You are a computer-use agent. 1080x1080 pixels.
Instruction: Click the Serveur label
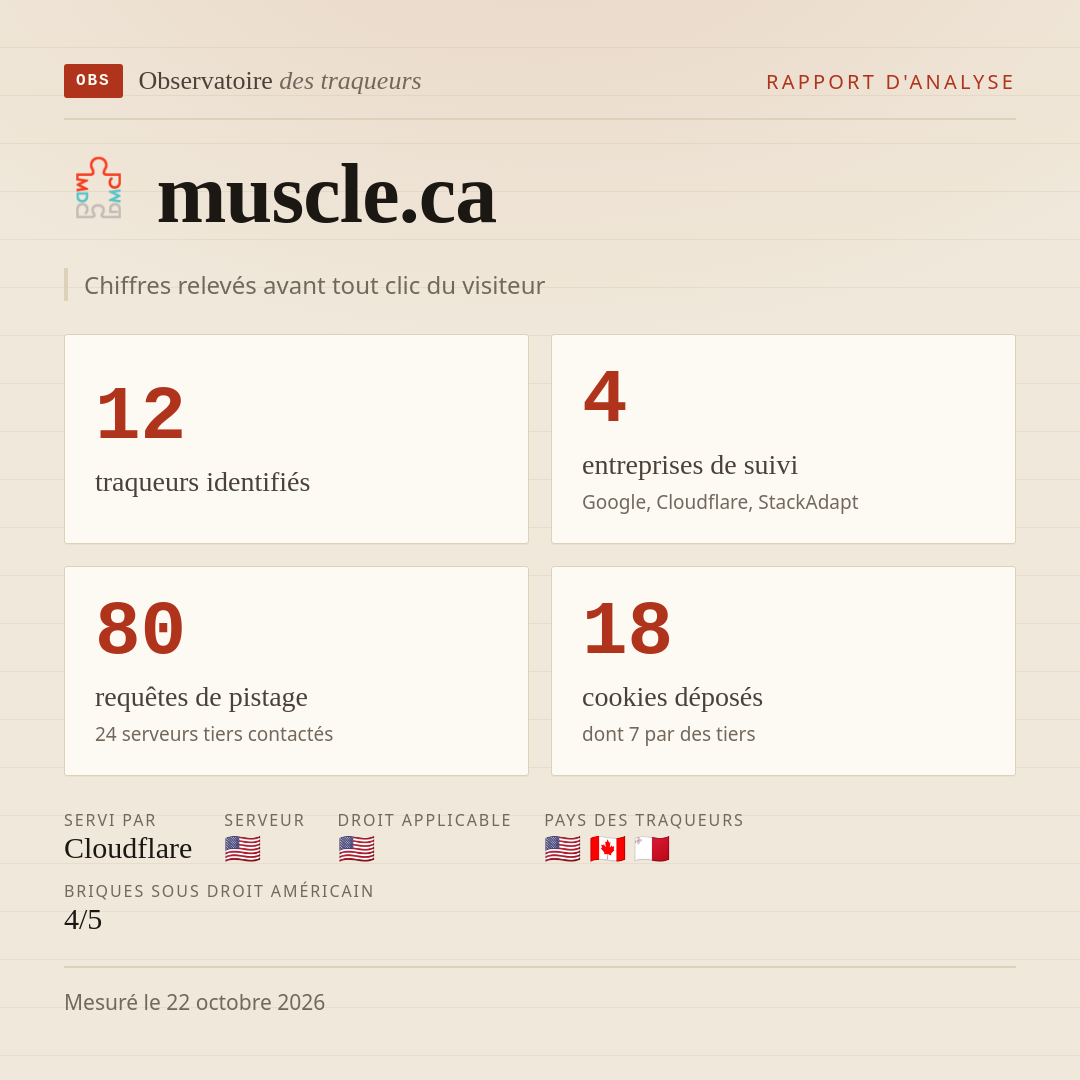264,820
